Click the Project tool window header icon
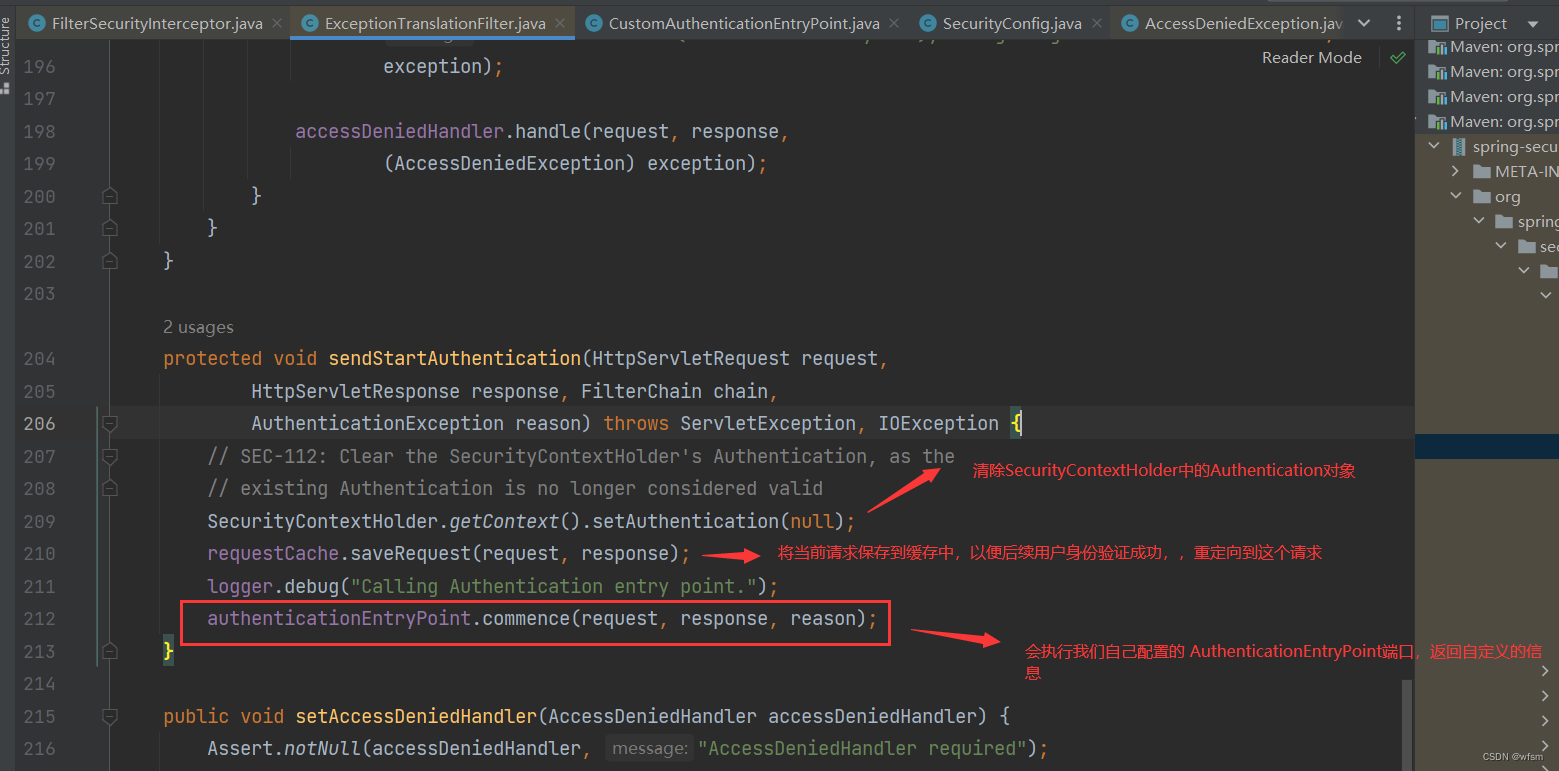The height and width of the screenshot is (771, 1559). pos(1438,22)
